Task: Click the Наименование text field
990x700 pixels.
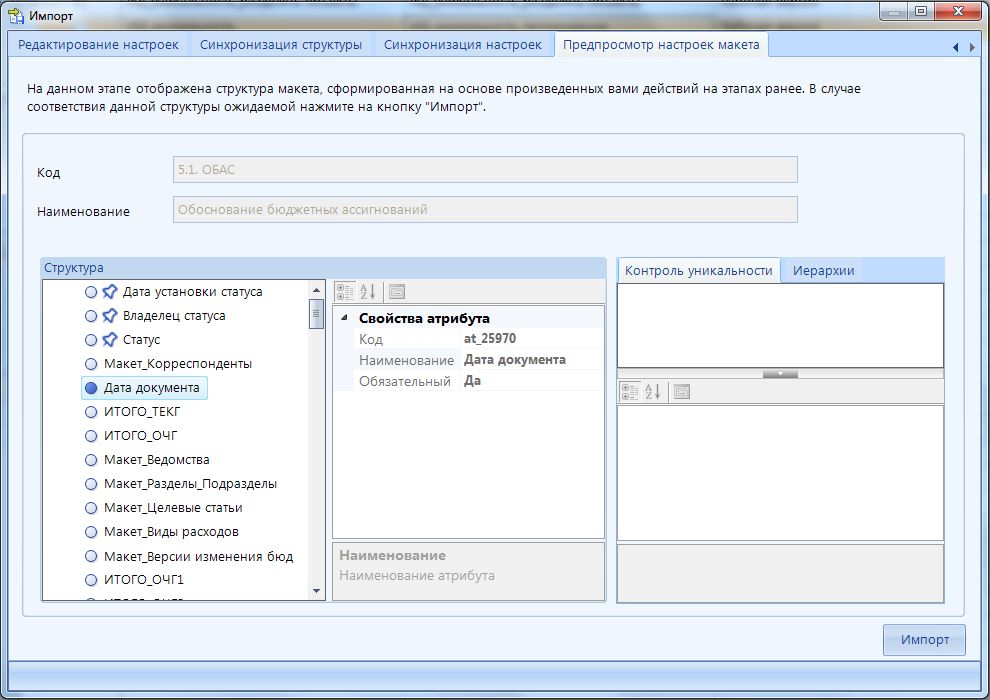Action: coord(485,210)
